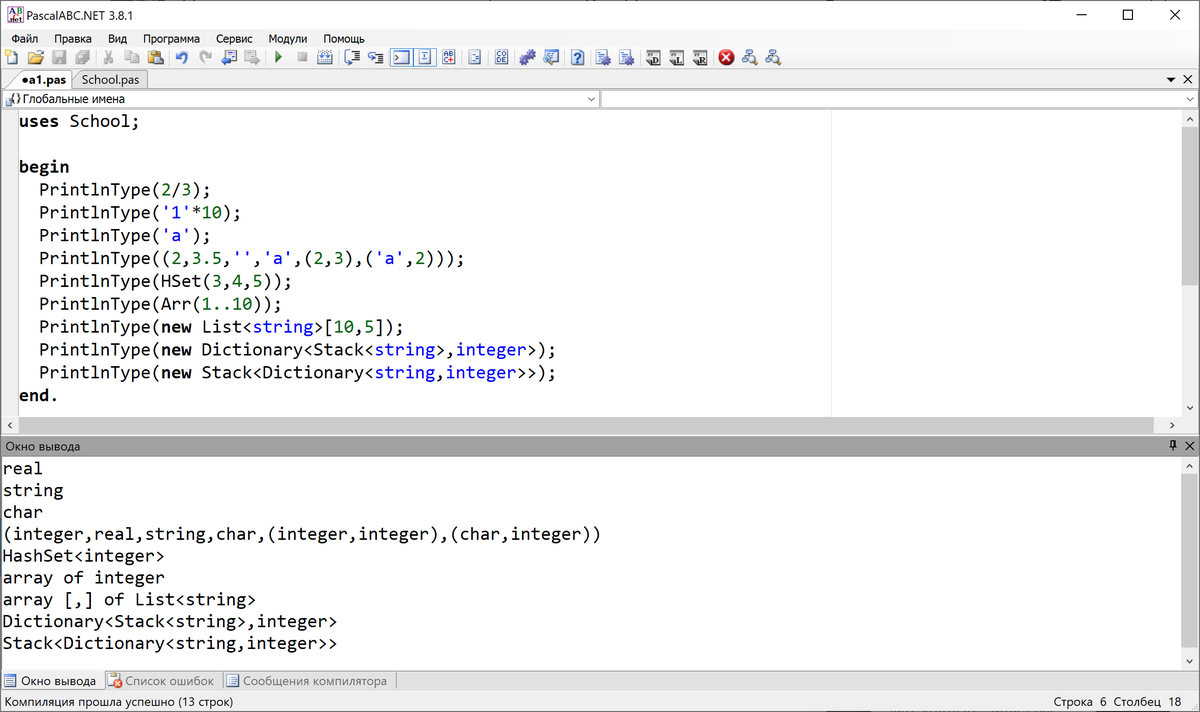Click output line 'array of integer'
The image size is (1200, 712).
click(x=84, y=578)
